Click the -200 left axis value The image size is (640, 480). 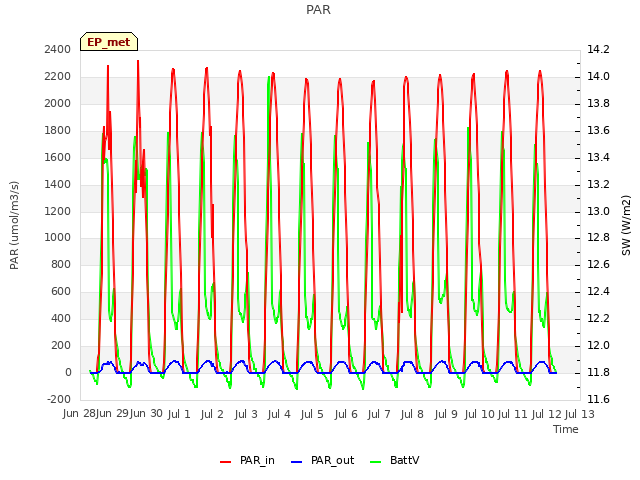tap(59, 399)
